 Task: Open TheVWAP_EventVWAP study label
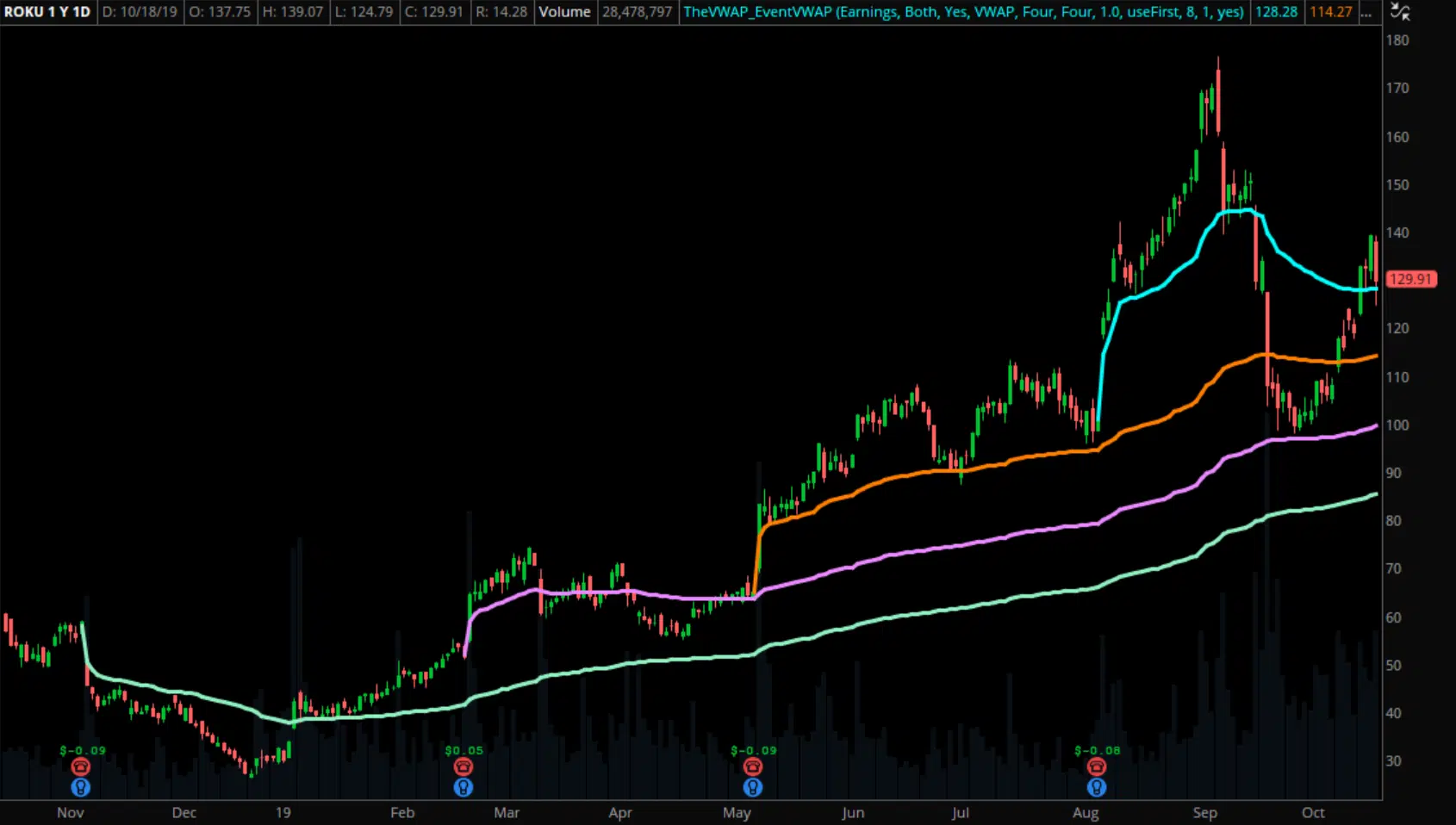pyautogui.click(x=963, y=12)
